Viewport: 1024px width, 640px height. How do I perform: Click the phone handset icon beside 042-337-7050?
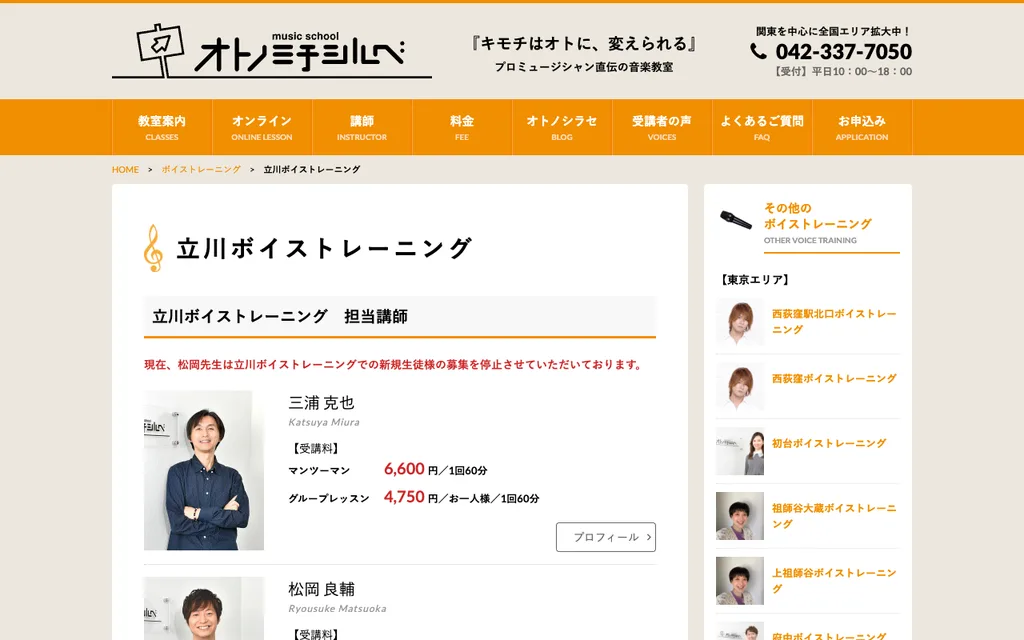point(758,51)
